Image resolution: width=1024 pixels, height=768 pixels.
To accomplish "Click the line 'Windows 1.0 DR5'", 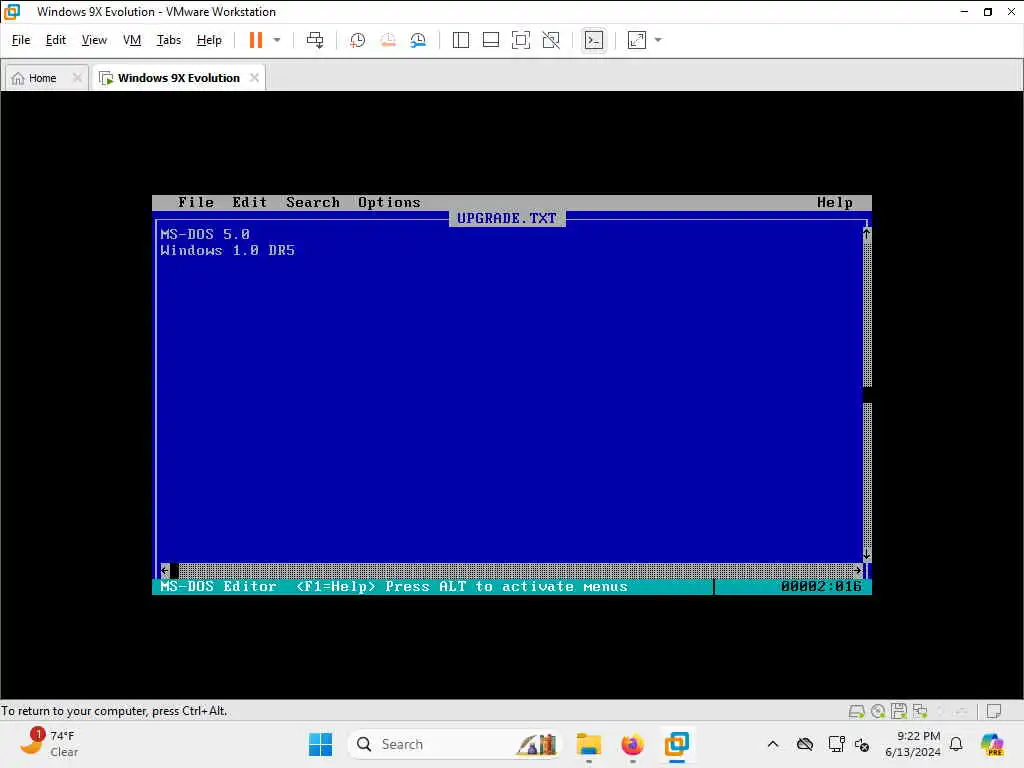I will [x=227, y=250].
